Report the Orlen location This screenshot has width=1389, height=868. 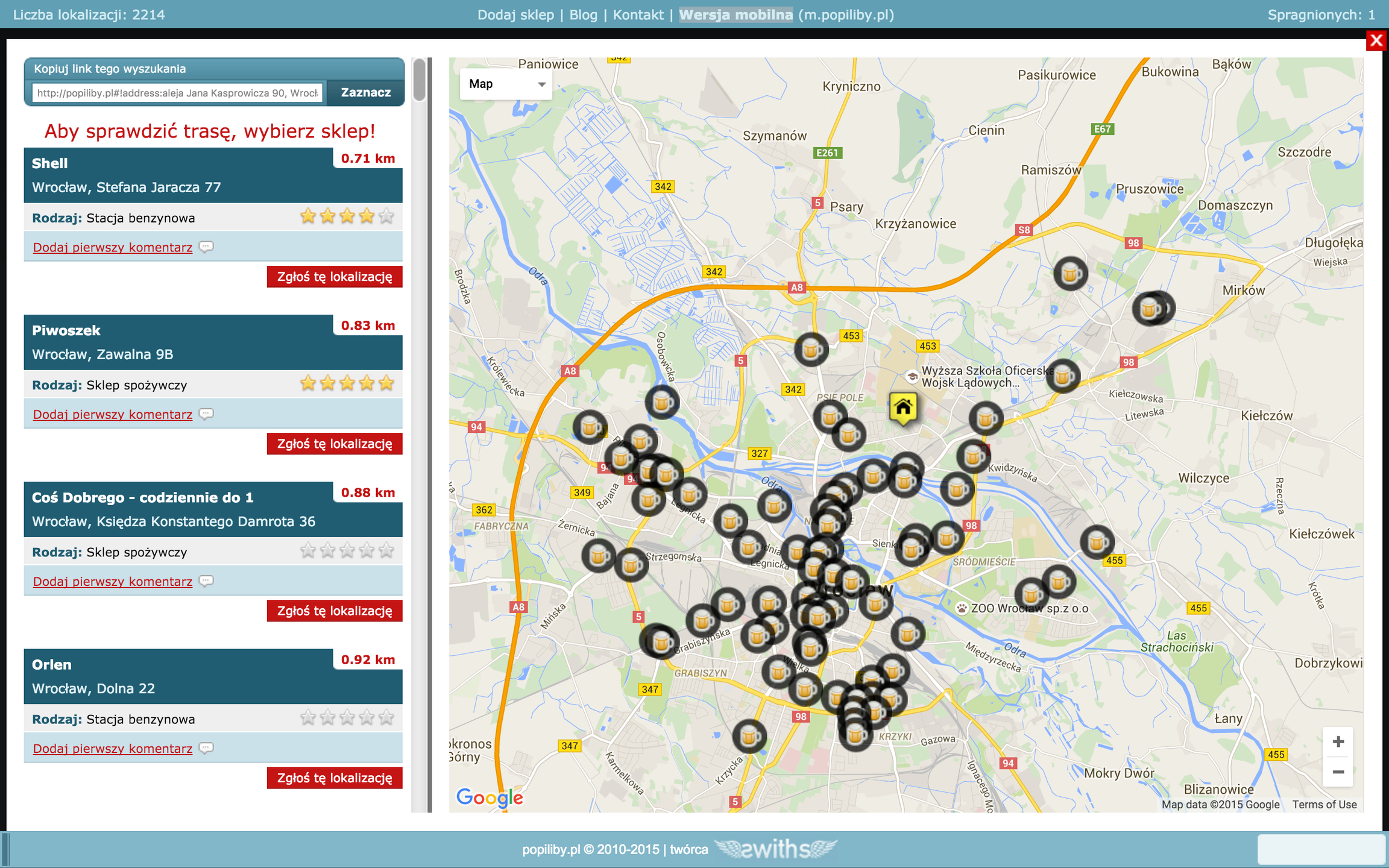click(335, 778)
